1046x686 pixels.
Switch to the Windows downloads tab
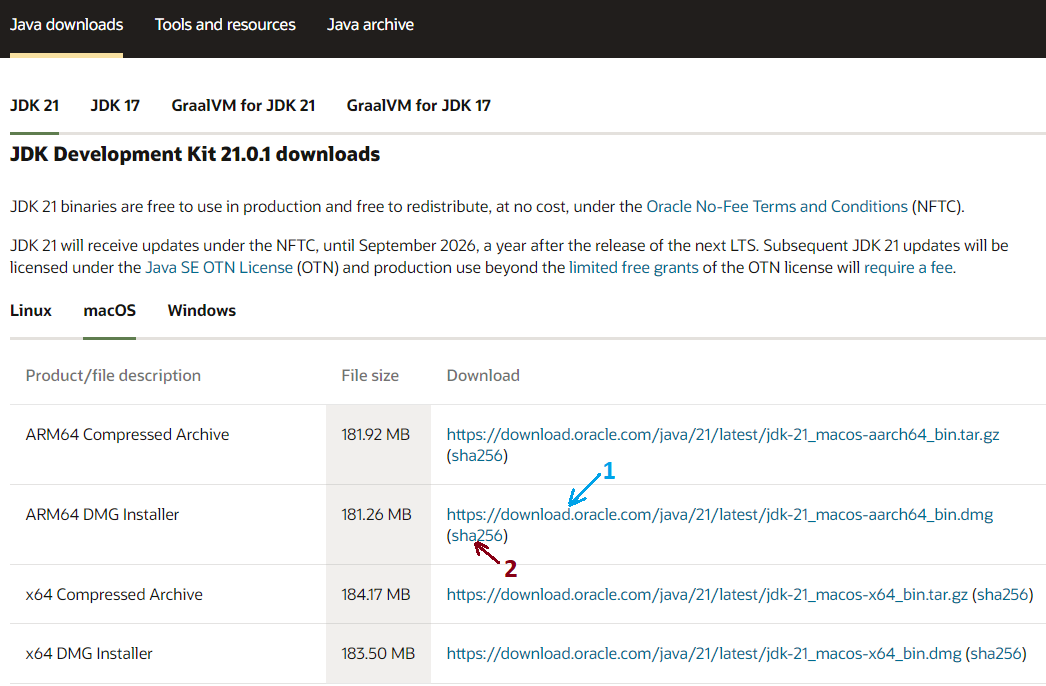pyautogui.click(x=201, y=310)
